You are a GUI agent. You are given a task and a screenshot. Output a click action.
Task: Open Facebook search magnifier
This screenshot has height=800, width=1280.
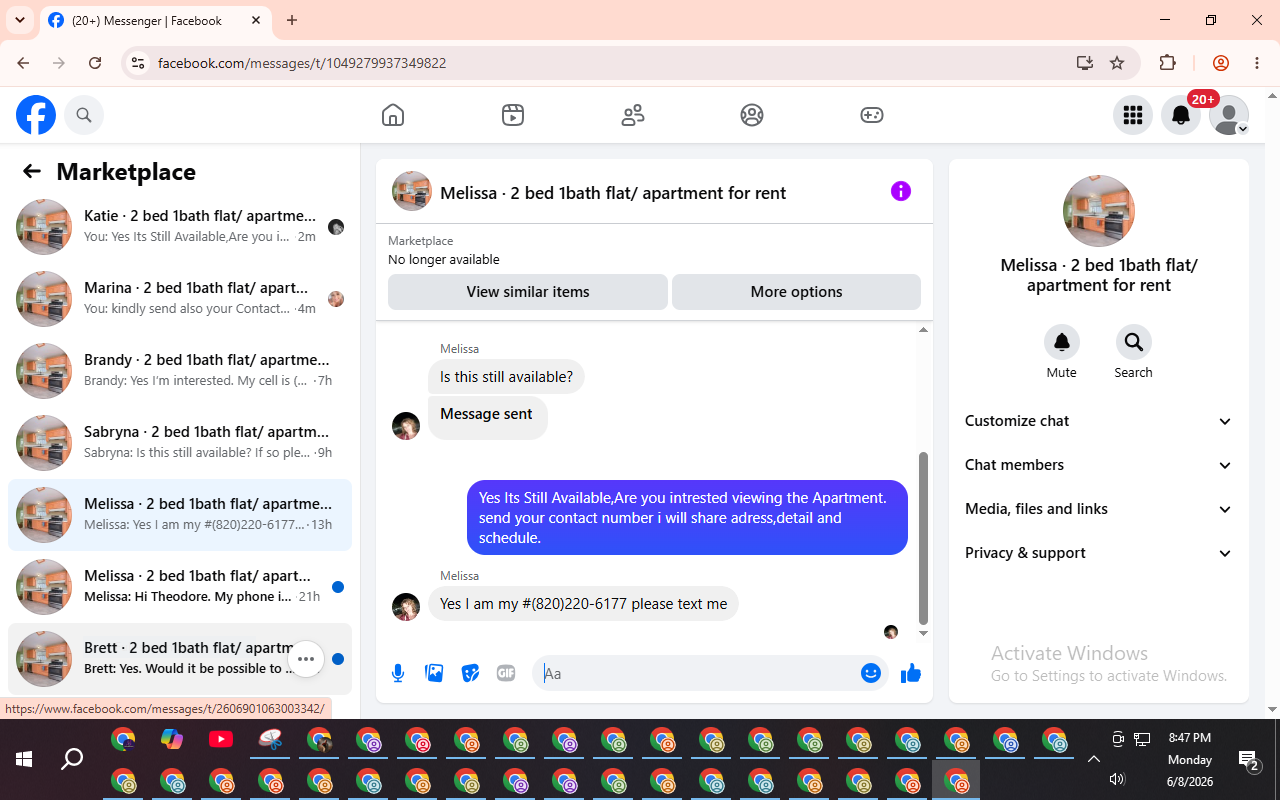click(84, 115)
